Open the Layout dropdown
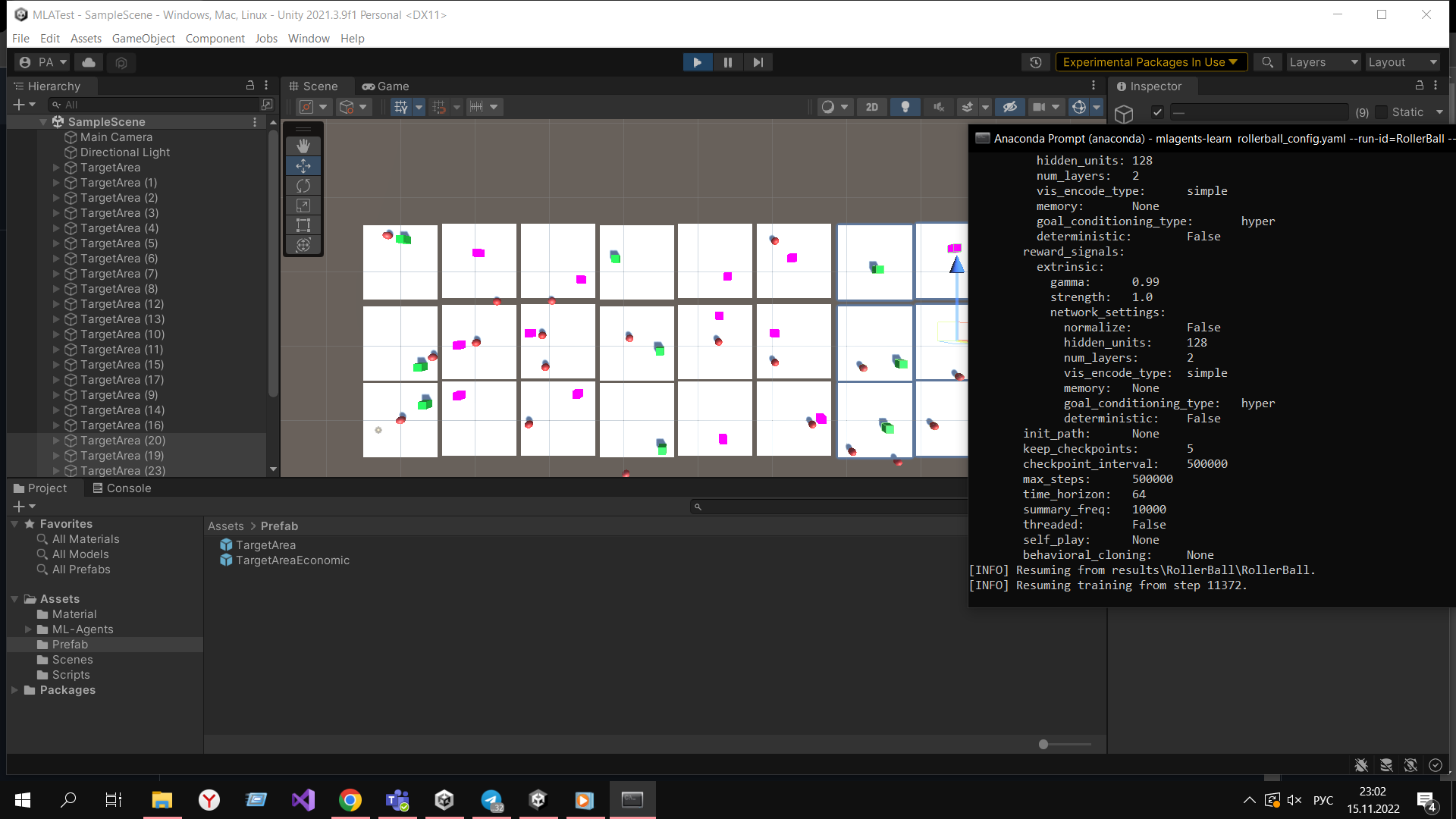1456x819 pixels. click(1402, 61)
